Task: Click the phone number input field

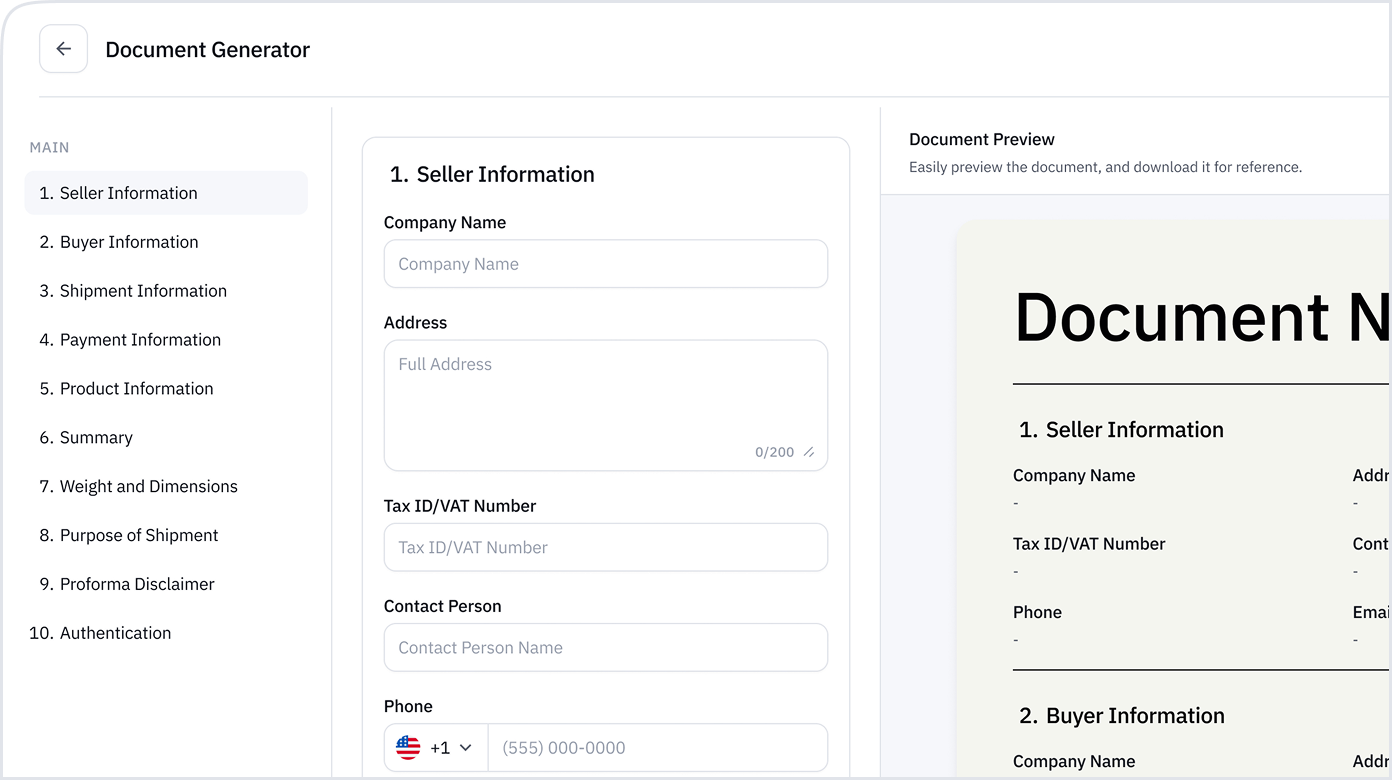Action: coord(657,748)
